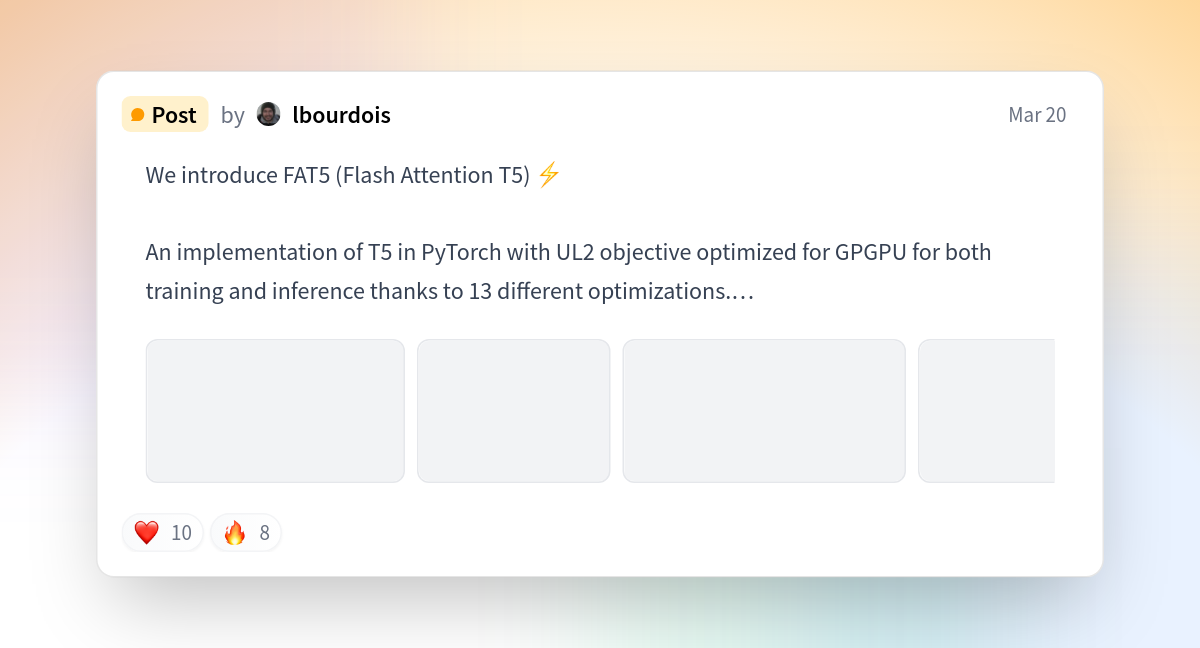Click 'GPGPU for both' text in description
The height and width of the screenshot is (648, 1200).
tap(912, 252)
